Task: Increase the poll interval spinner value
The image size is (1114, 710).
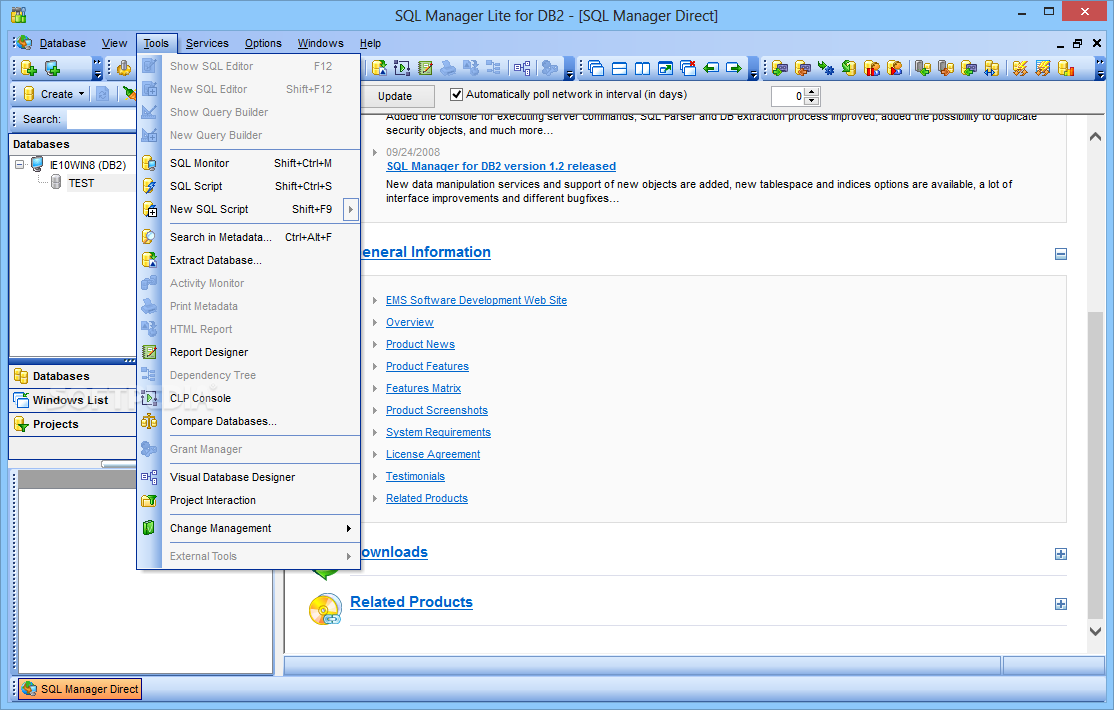Action: click(x=812, y=92)
